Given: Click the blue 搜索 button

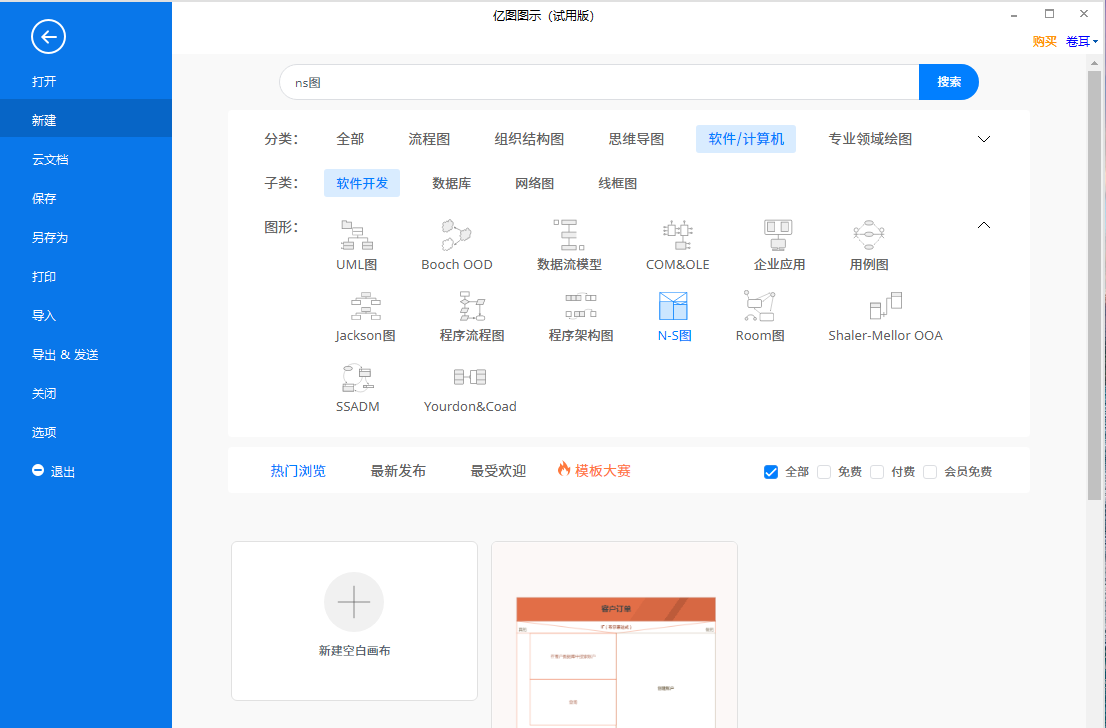Looking at the screenshot, I should click(949, 82).
